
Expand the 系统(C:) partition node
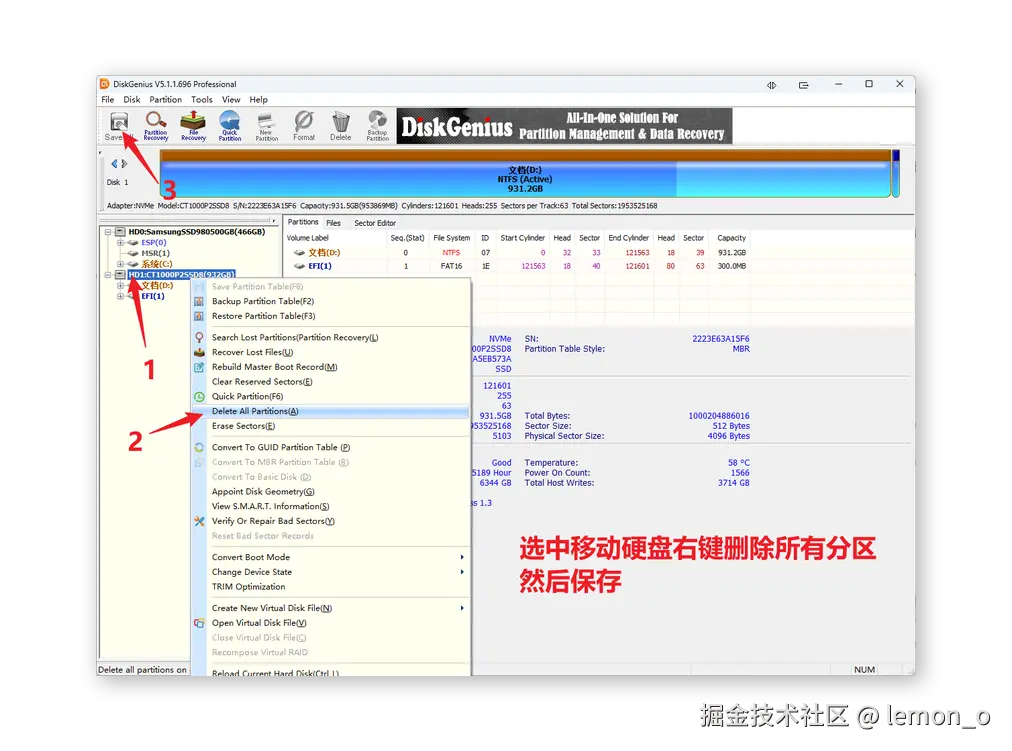120,264
